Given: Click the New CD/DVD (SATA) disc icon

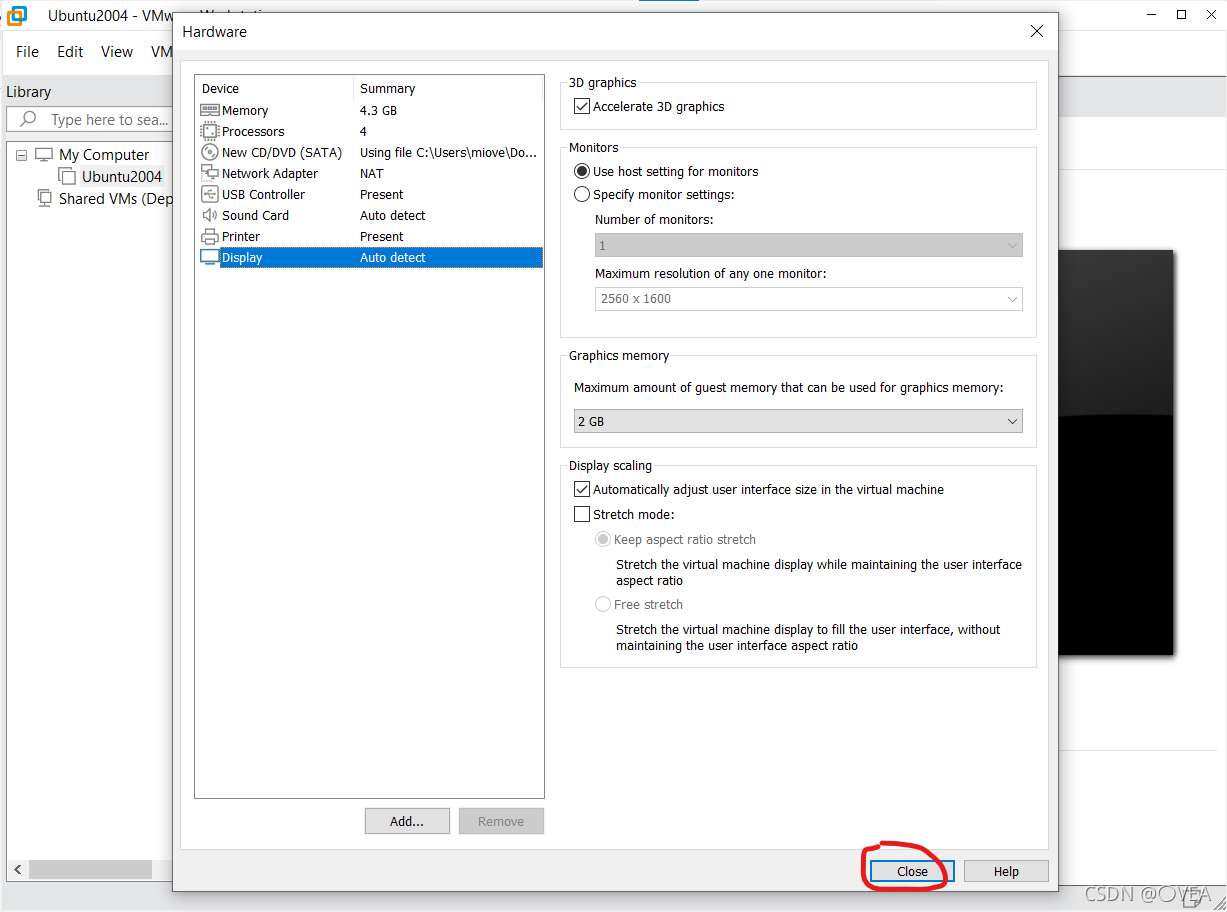Looking at the screenshot, I should pyautogui.click(x=209, y=152).
